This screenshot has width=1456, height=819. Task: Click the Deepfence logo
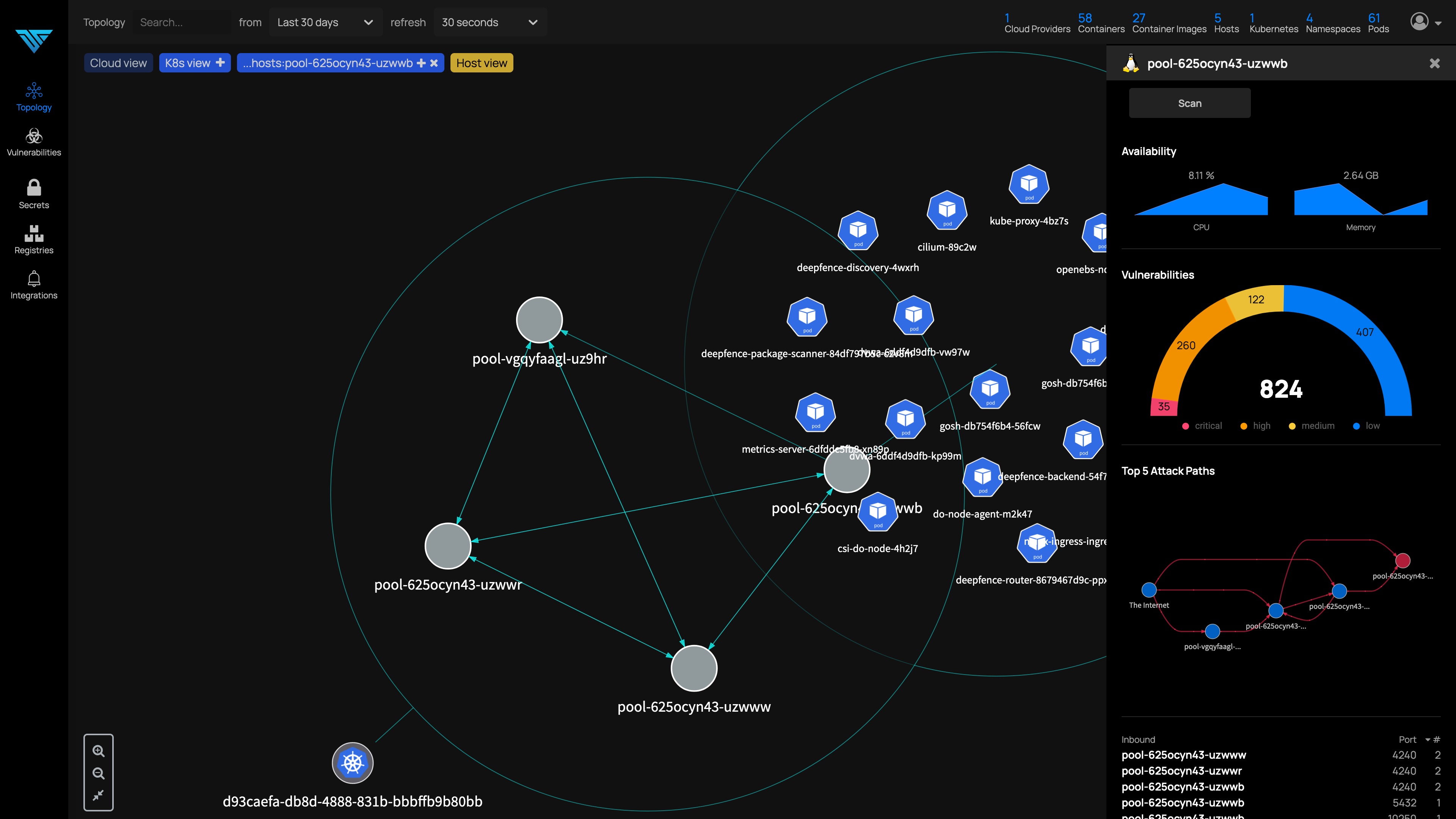tap(34, 41)
